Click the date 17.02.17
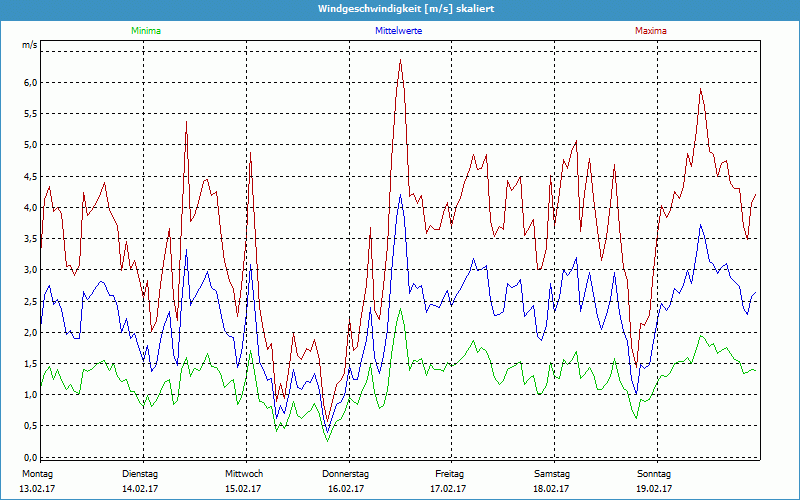The width and height of the screenshot is (800, 500). [448, 489]
